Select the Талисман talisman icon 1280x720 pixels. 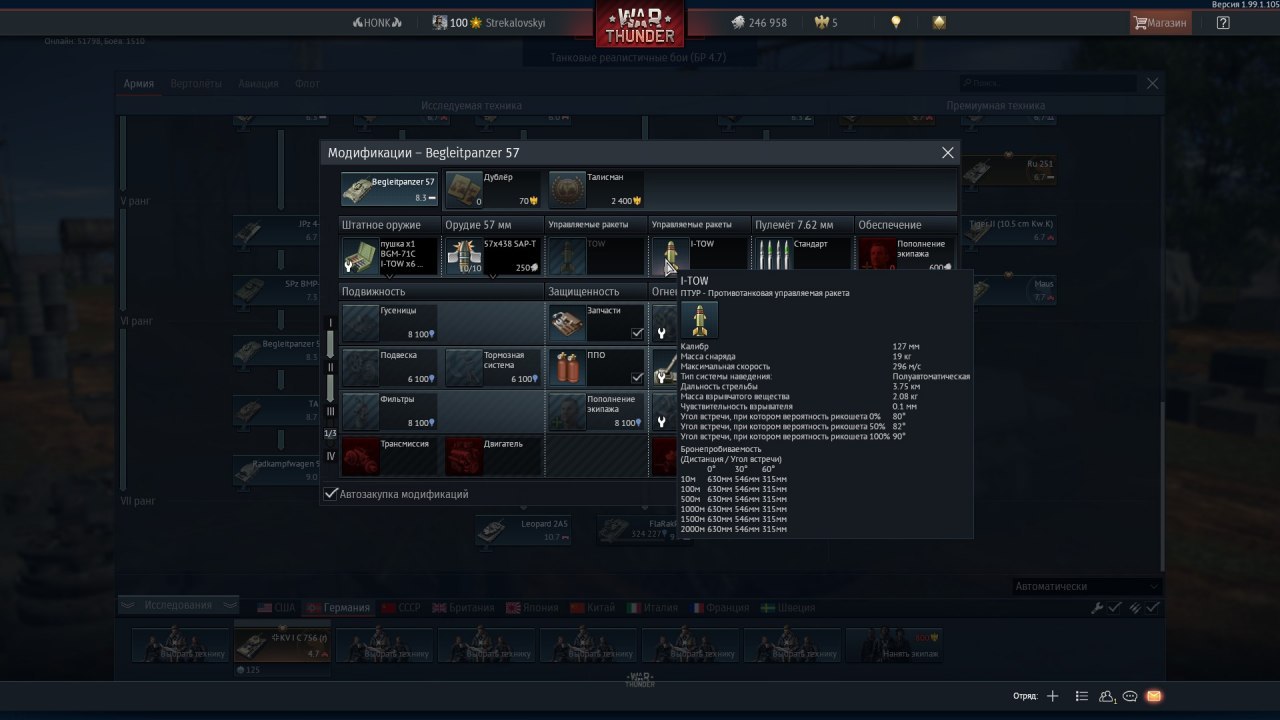[567, 189]
